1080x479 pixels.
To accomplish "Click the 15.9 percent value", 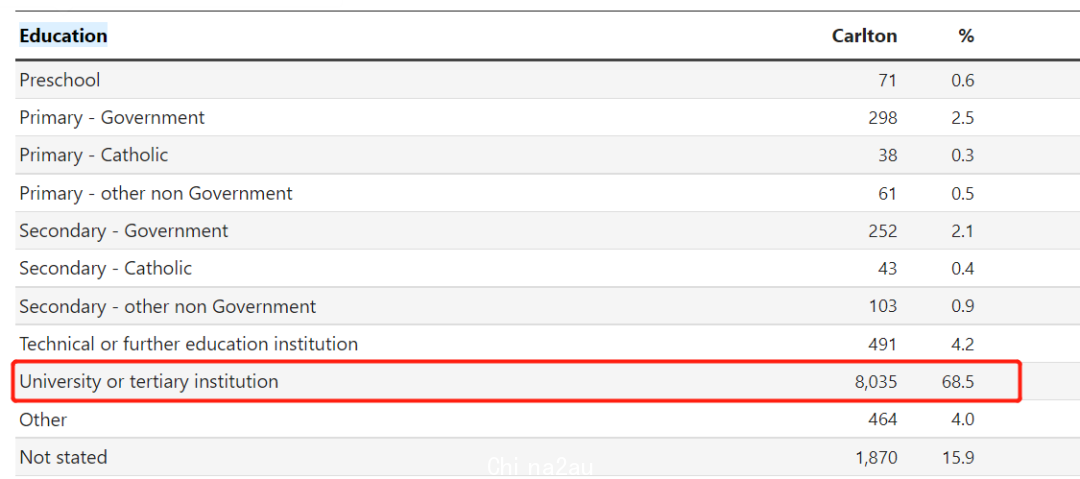I will [x=959, y=457].
